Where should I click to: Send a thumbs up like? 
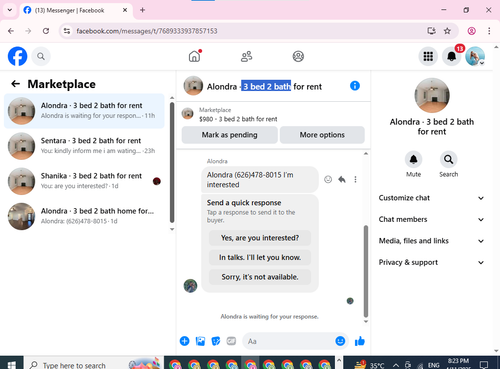[x=360, y=341]
